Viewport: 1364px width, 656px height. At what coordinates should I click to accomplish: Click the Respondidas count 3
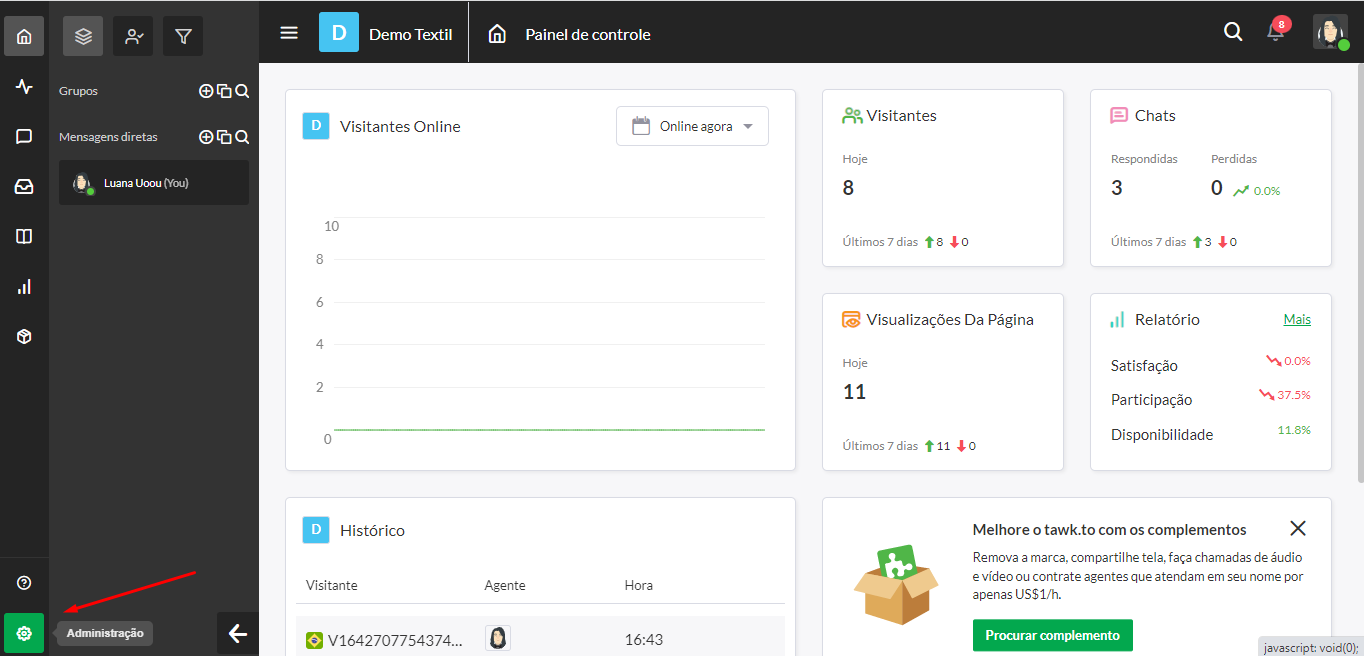[x=1117, y=188]
